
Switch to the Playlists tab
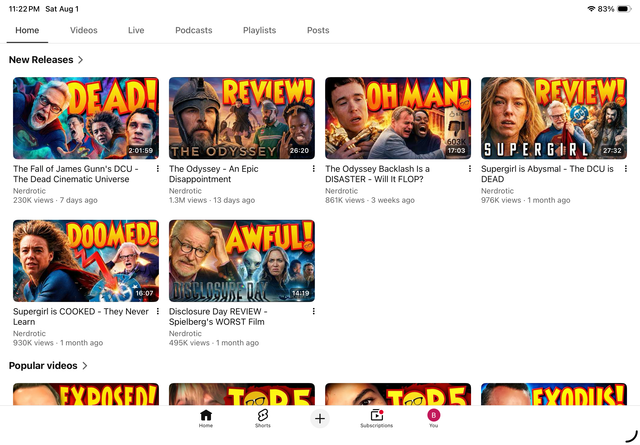pyautogui.click(x=260, y=30)
